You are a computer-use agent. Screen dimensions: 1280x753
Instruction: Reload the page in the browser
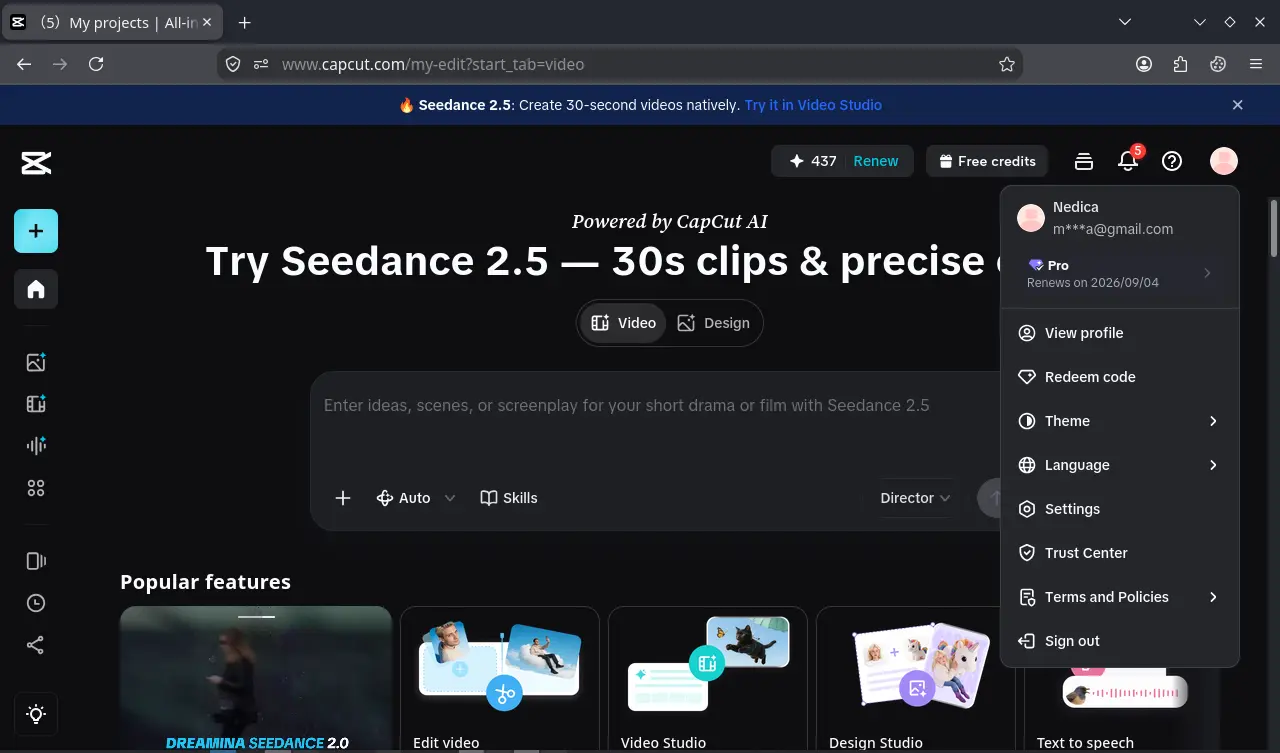96,64
